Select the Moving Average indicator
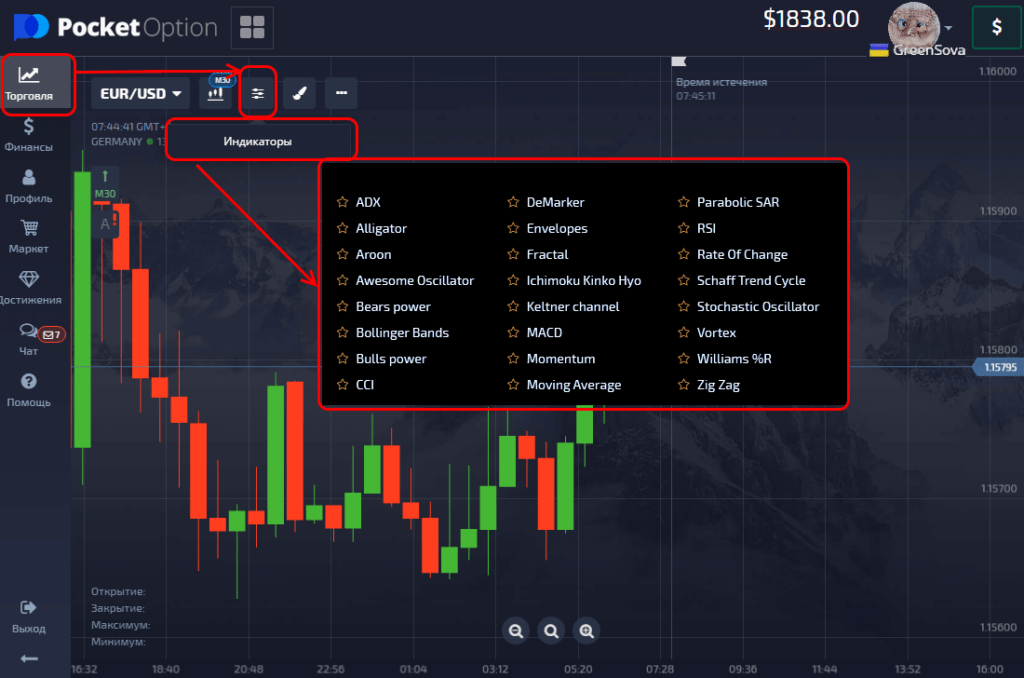Screen dimensions: 1024x678 573,385
